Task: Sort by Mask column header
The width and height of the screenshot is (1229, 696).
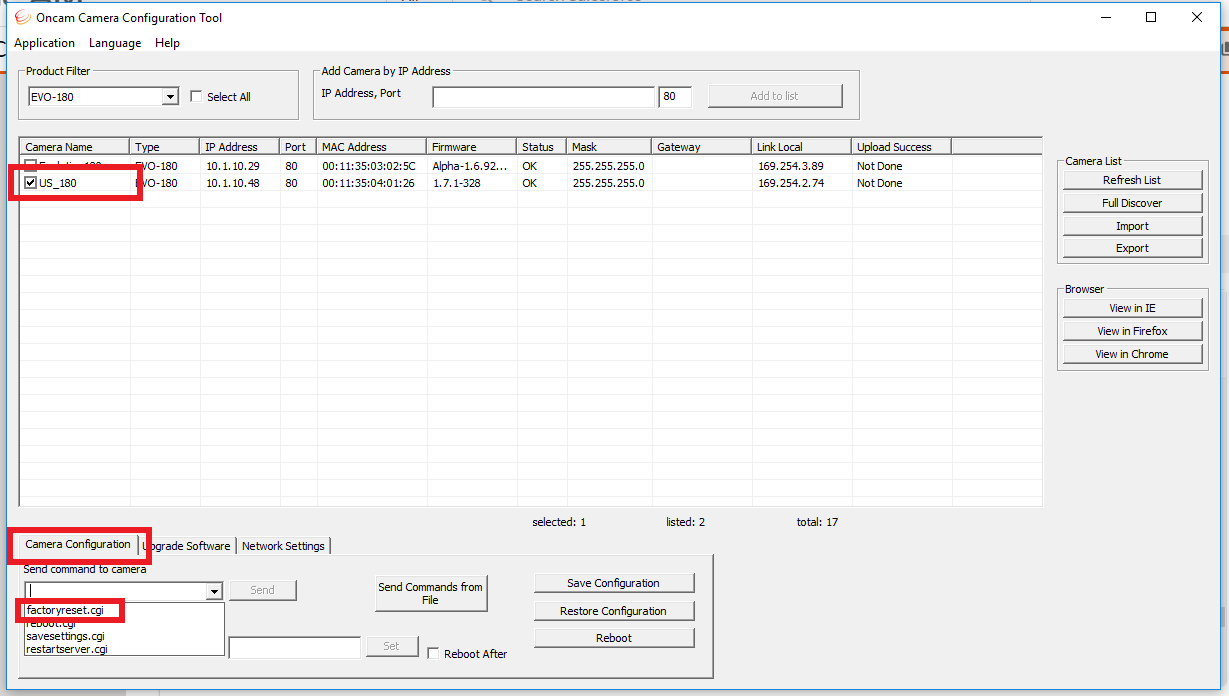Action: point(609,147)
